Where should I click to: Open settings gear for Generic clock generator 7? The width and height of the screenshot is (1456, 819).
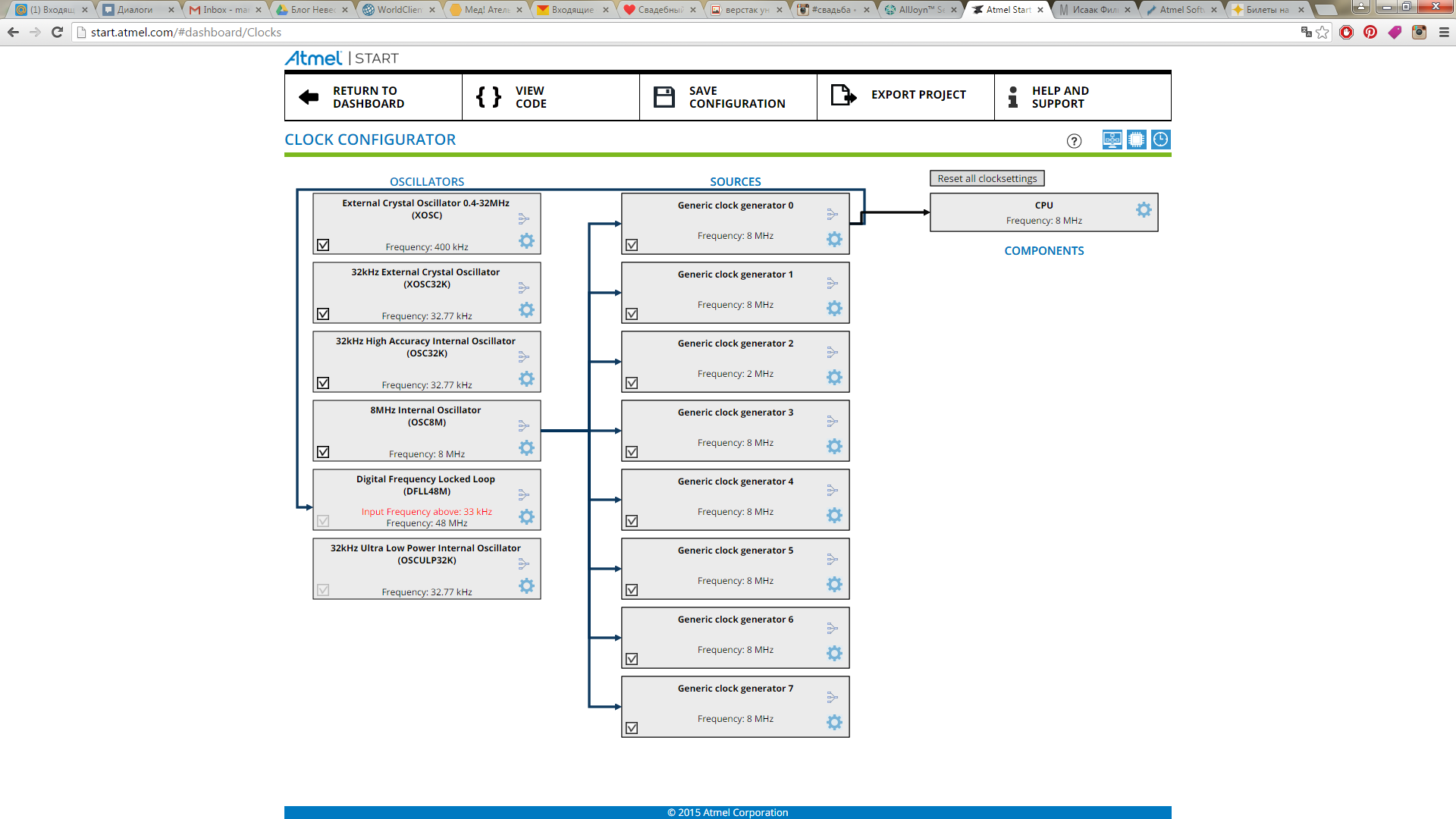click(834, 723)
